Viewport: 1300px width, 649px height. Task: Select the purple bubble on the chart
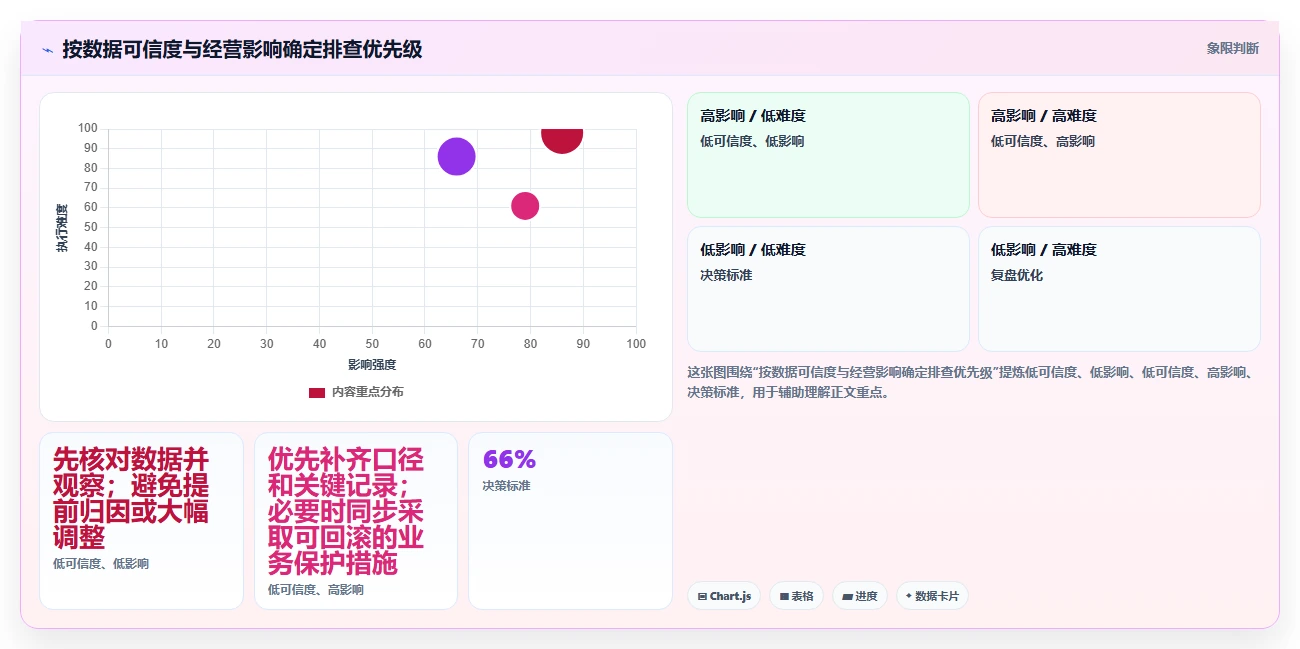[x=456, y=156]
